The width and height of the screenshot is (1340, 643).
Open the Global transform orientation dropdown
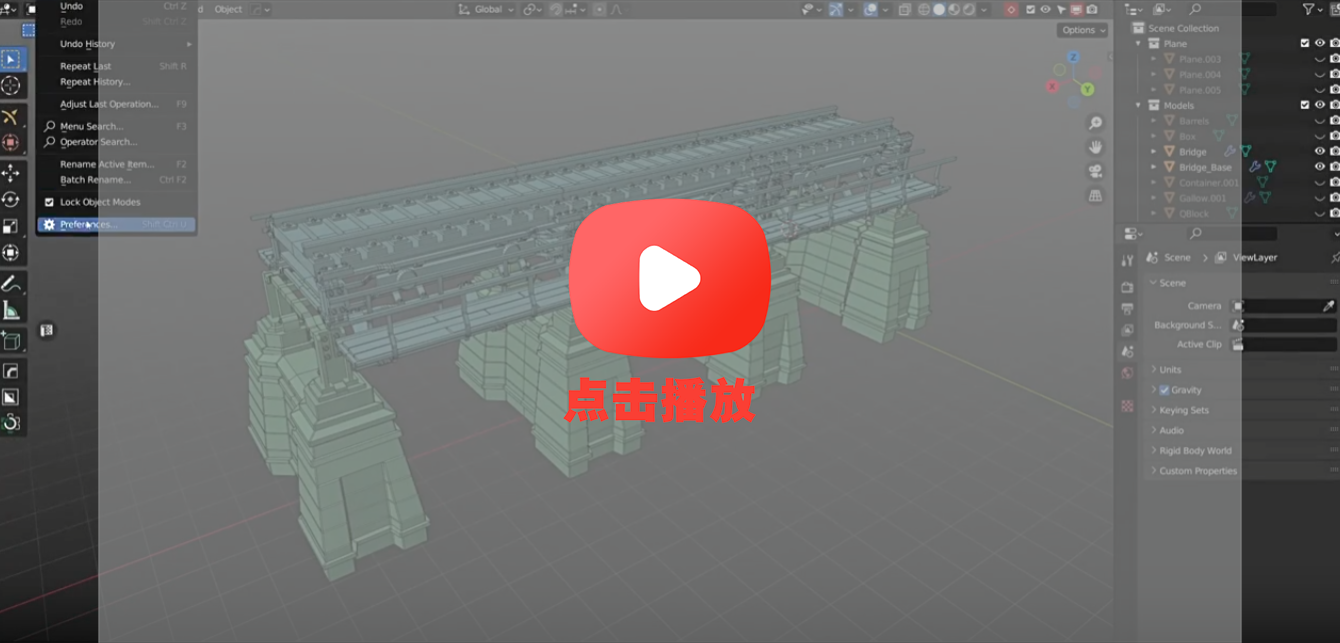[487, 9]
